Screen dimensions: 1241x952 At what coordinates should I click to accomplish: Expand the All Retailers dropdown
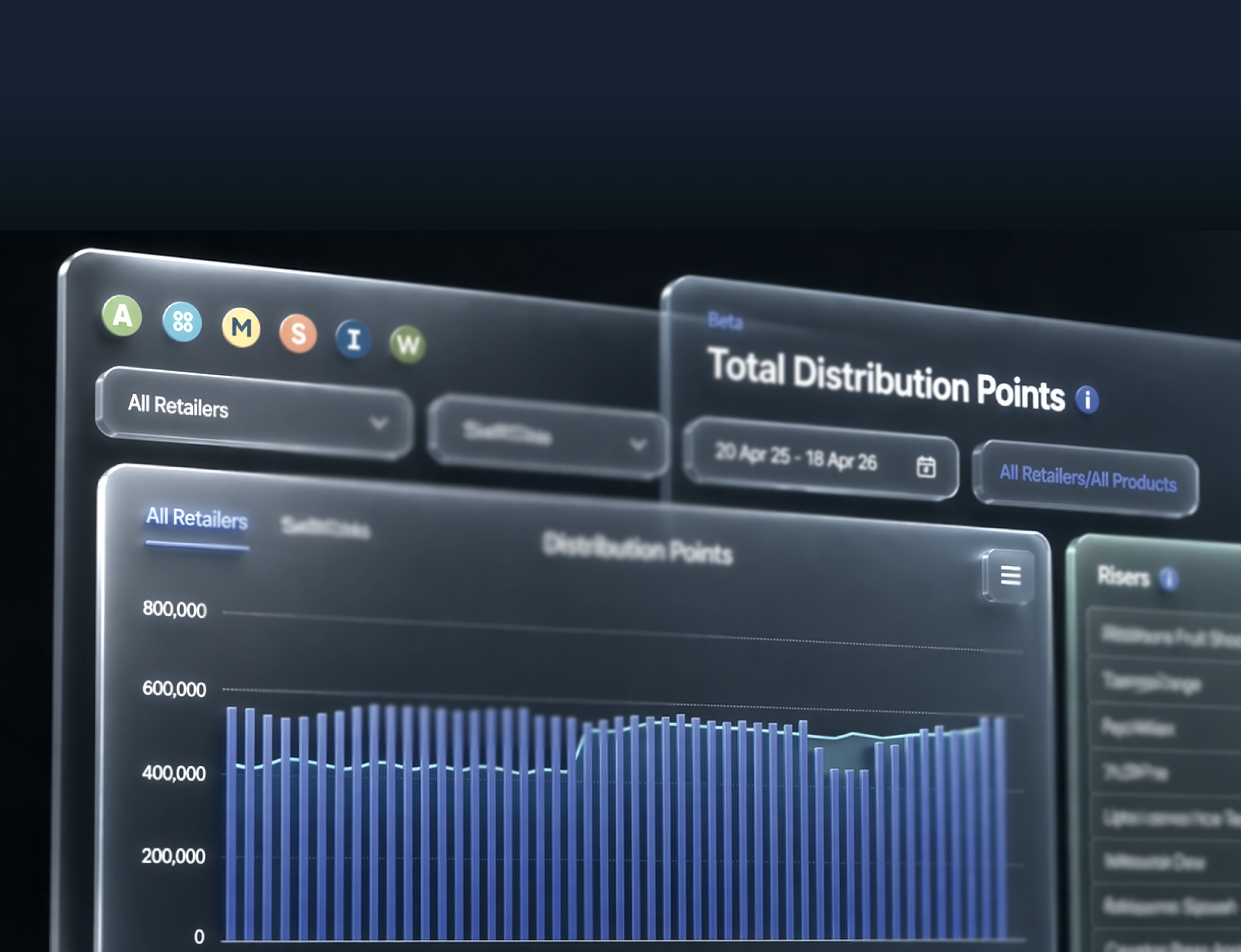pos(254,412)
